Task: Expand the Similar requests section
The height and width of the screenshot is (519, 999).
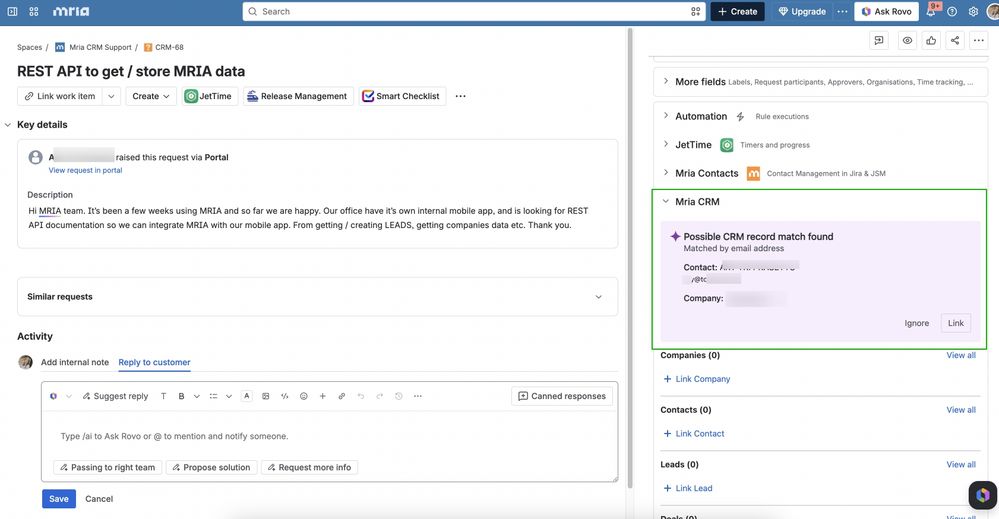Action: (317, 297)
